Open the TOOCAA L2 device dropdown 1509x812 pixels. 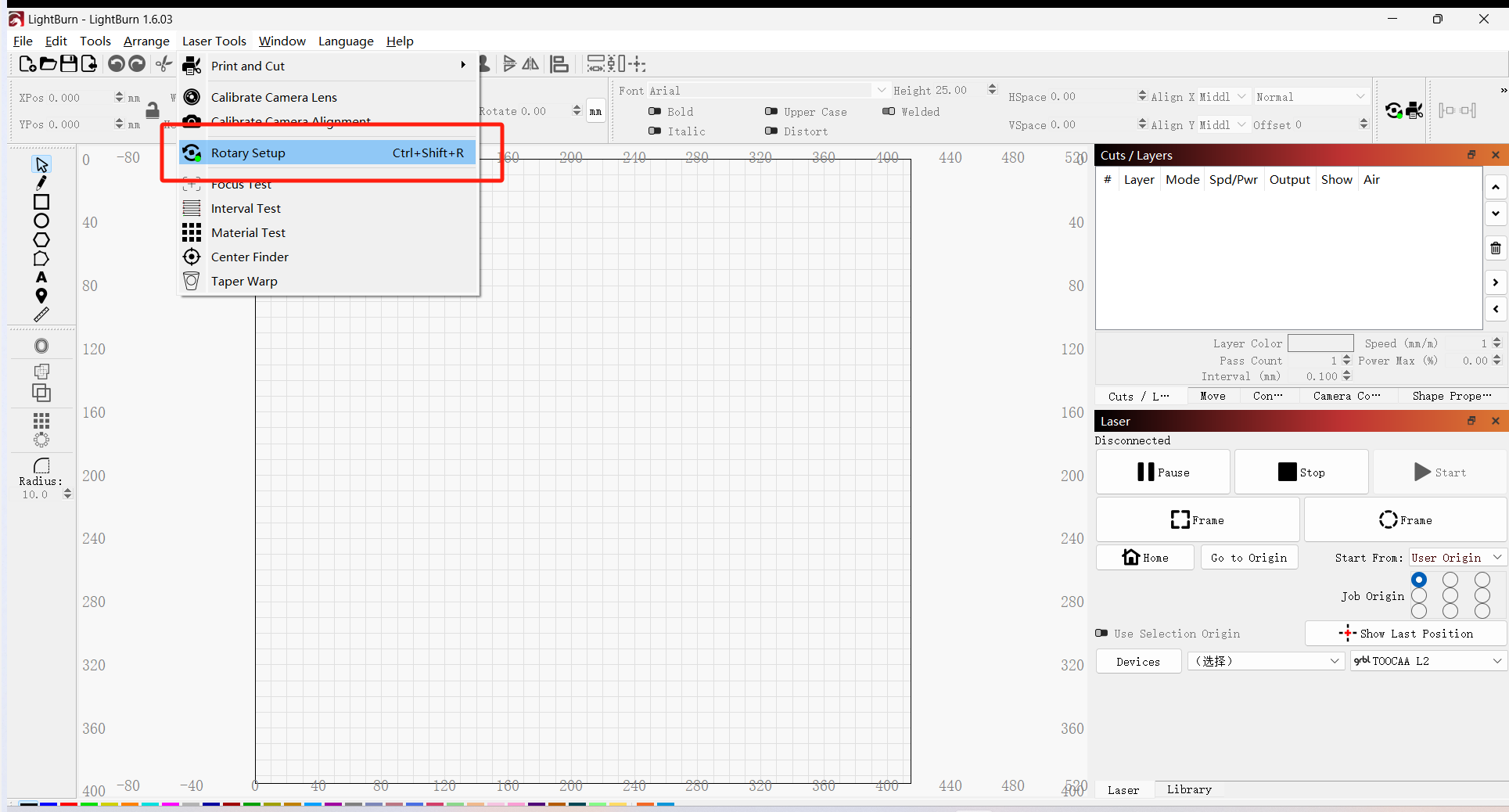[1428, 660]
